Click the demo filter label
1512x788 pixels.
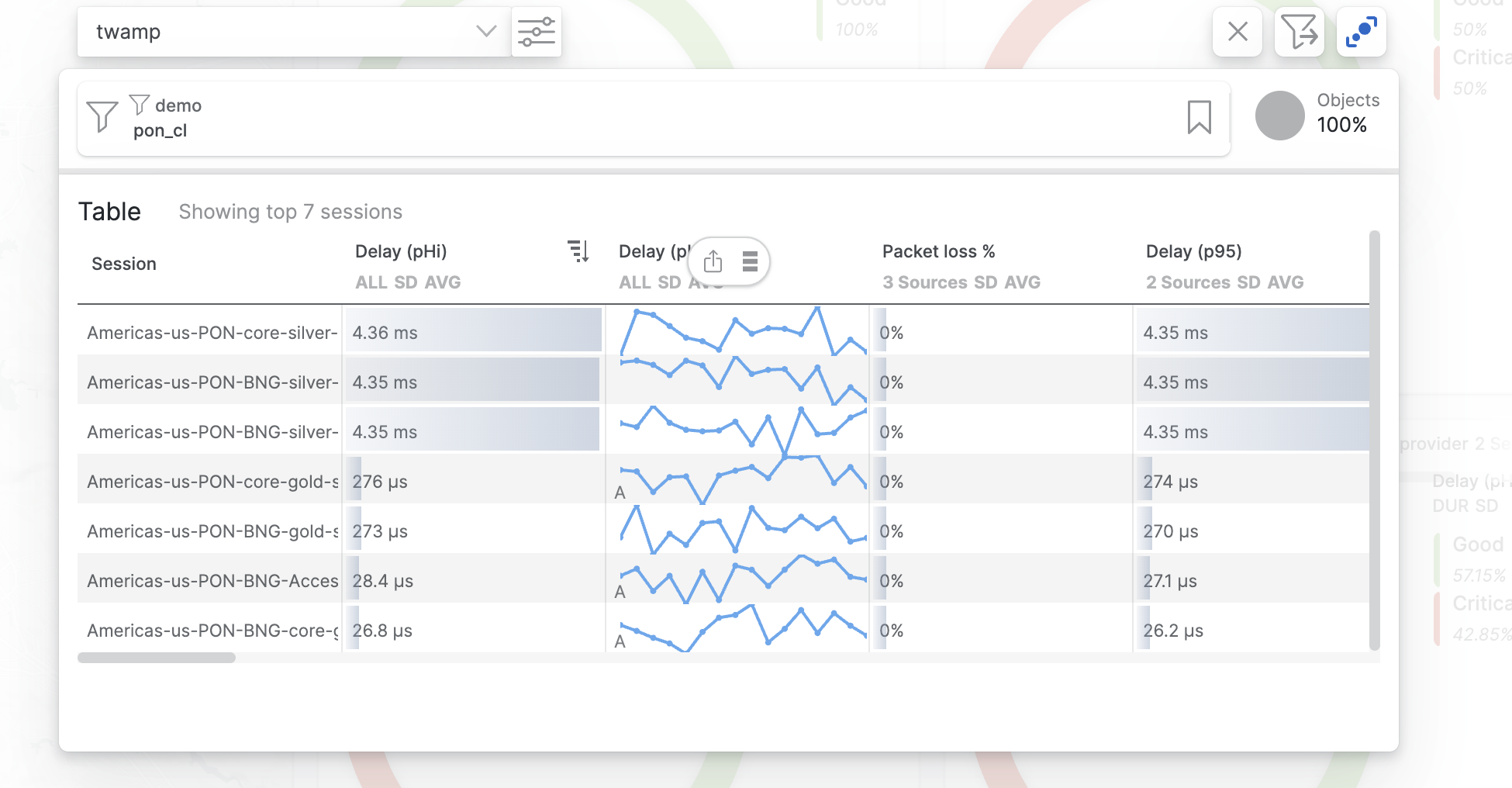[x=178, y=105]
